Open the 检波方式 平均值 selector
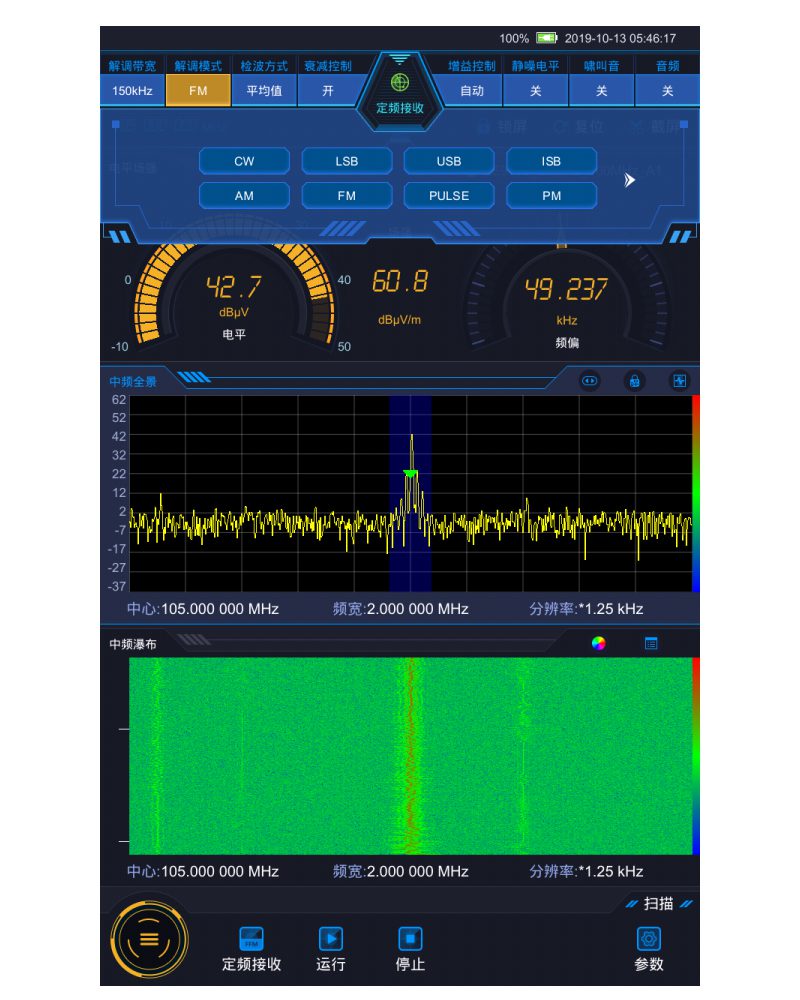This screenshot has height=1000, width=800. coord(264,91)
